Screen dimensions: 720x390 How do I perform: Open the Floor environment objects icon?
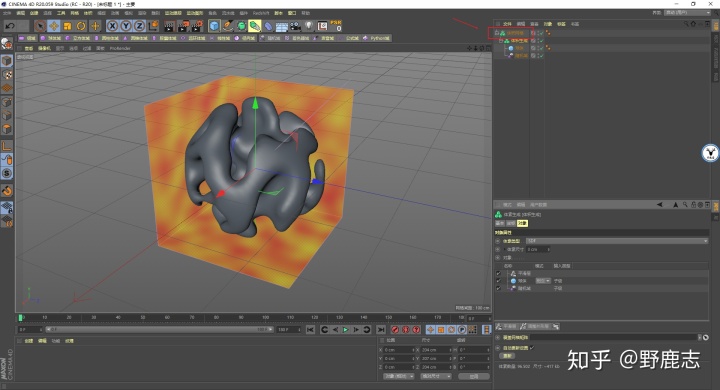282,26
